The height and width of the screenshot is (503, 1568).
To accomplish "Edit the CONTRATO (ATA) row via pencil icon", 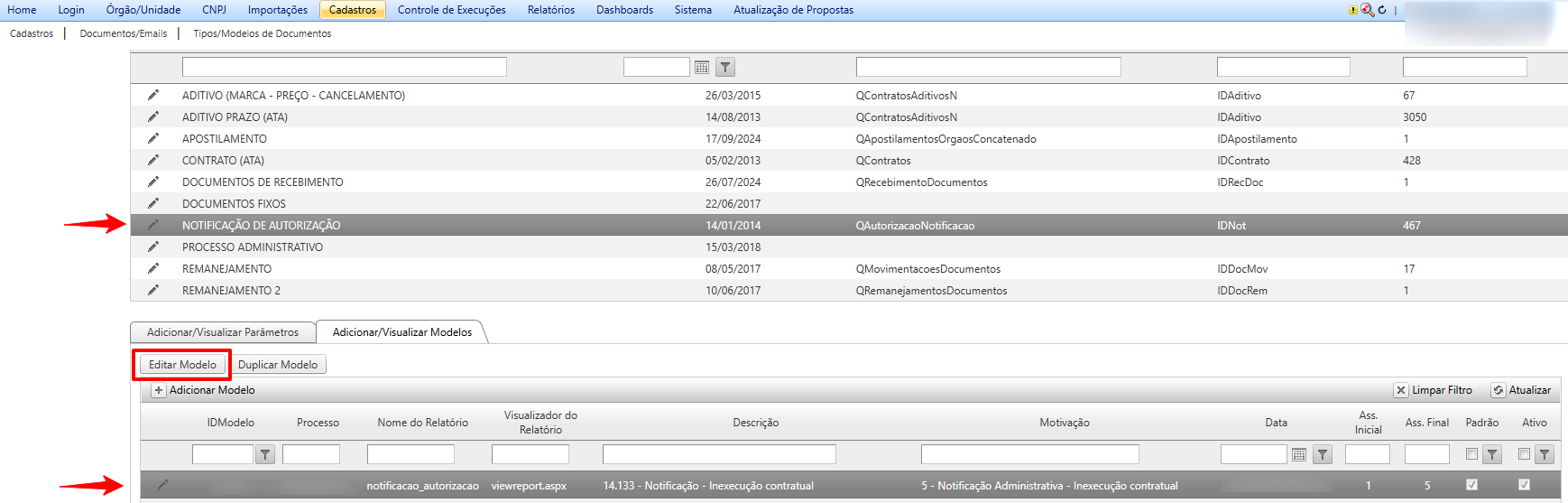I will pyautogui.click(x=153, y=160).
